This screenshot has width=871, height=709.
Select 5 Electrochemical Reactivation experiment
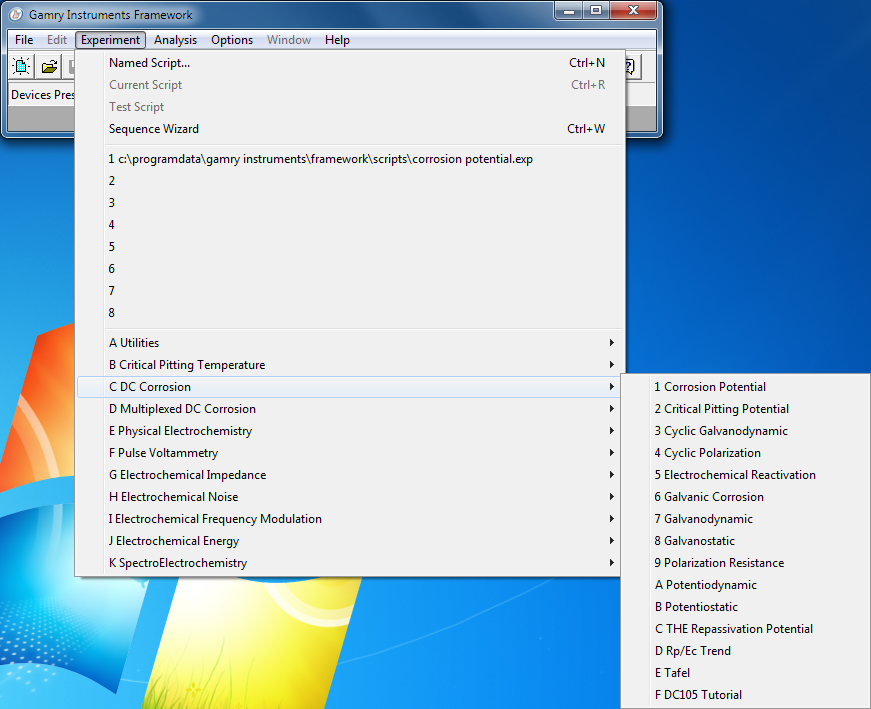pyautogui.click(x=746, y=475)
